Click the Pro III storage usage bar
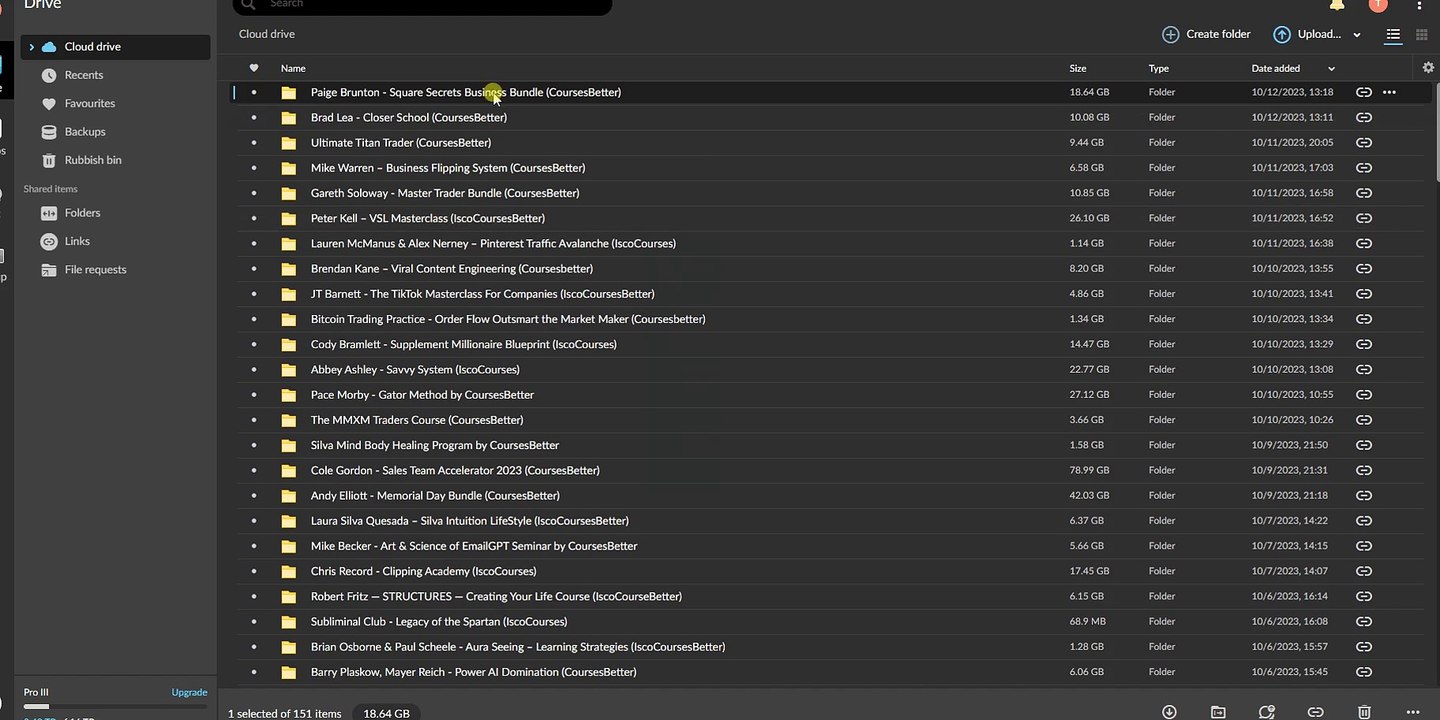Viewport: 1440px width, 720px height. pyautogui.click(x=115, y=707)
